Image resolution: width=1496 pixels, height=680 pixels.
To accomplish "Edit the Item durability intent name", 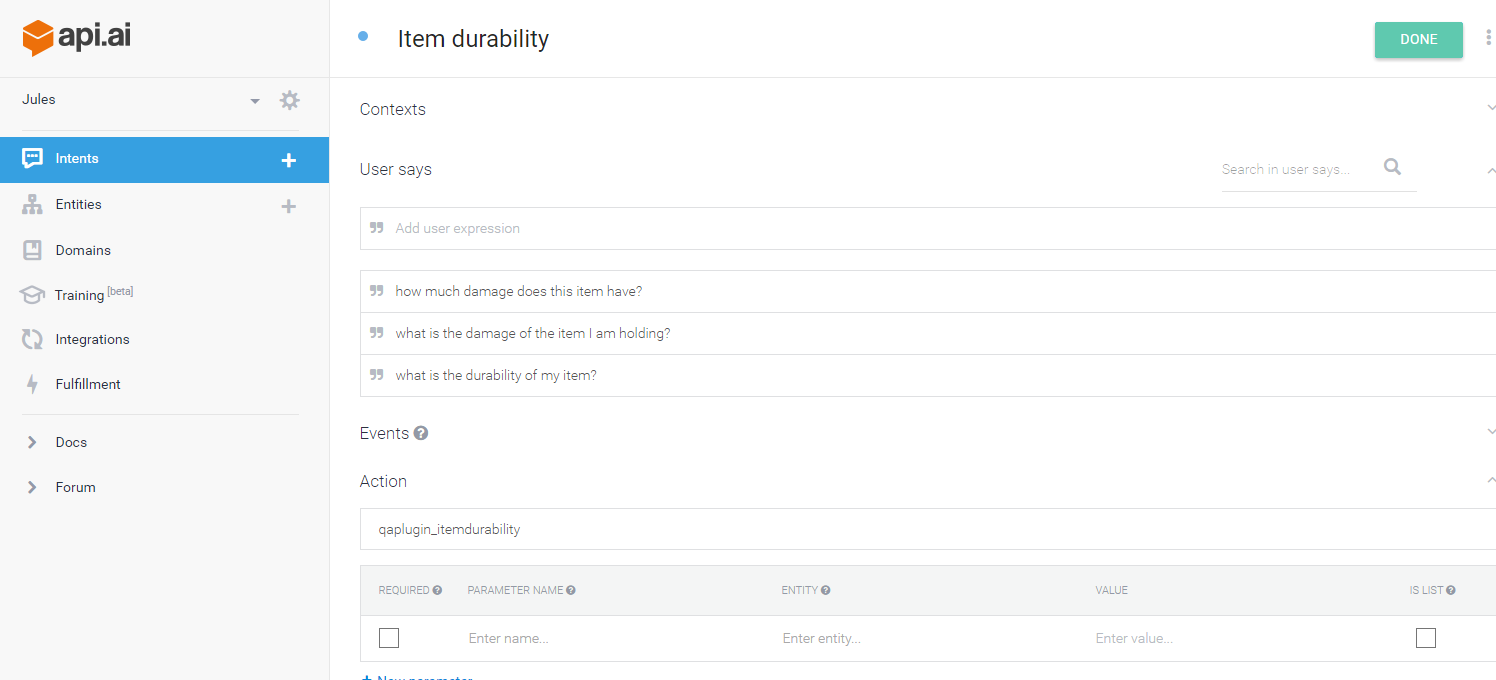I will 473,39.
